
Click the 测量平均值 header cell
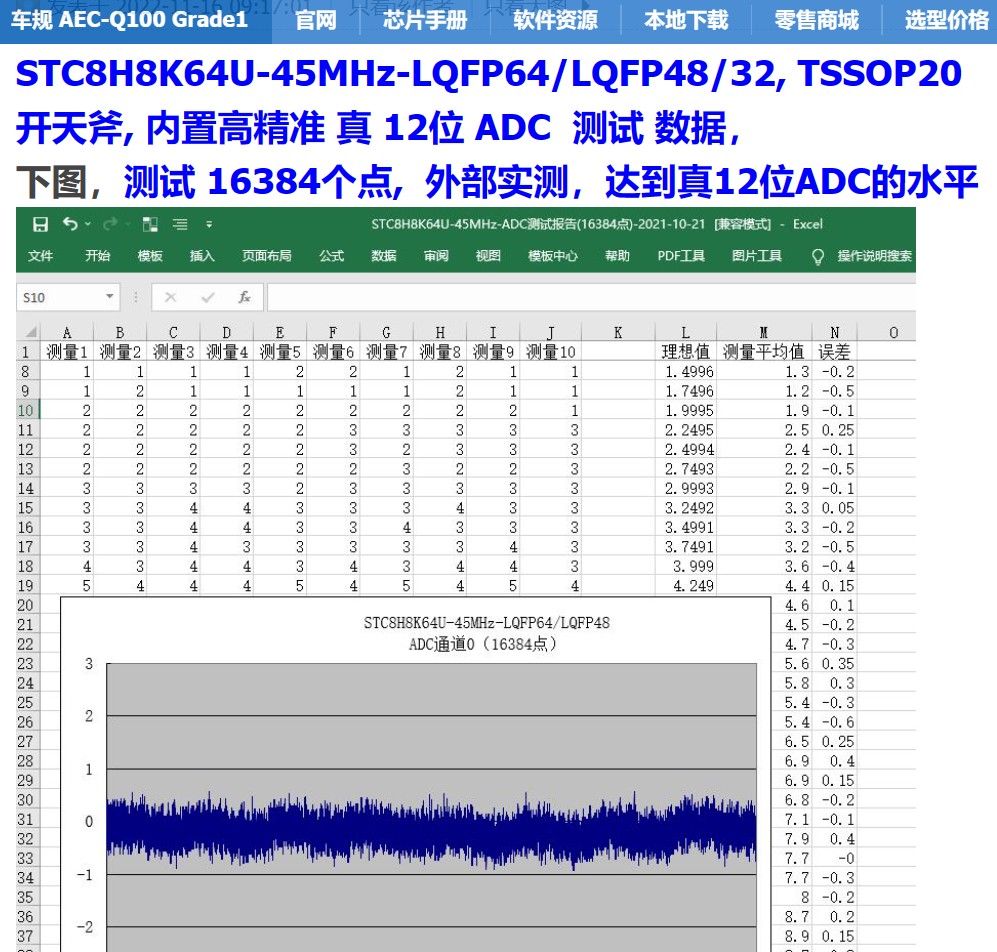click(x=764, y=352)
